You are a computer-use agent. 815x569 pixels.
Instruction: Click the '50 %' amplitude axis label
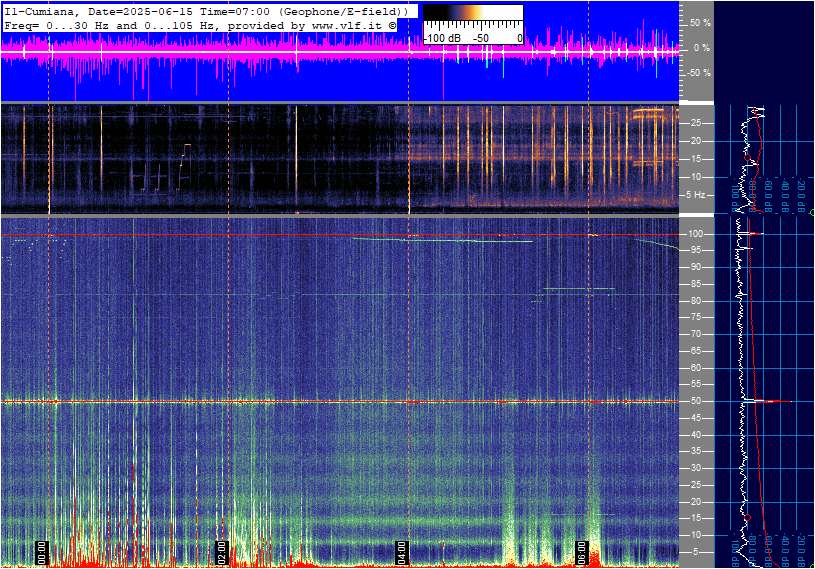pos(700,23)
